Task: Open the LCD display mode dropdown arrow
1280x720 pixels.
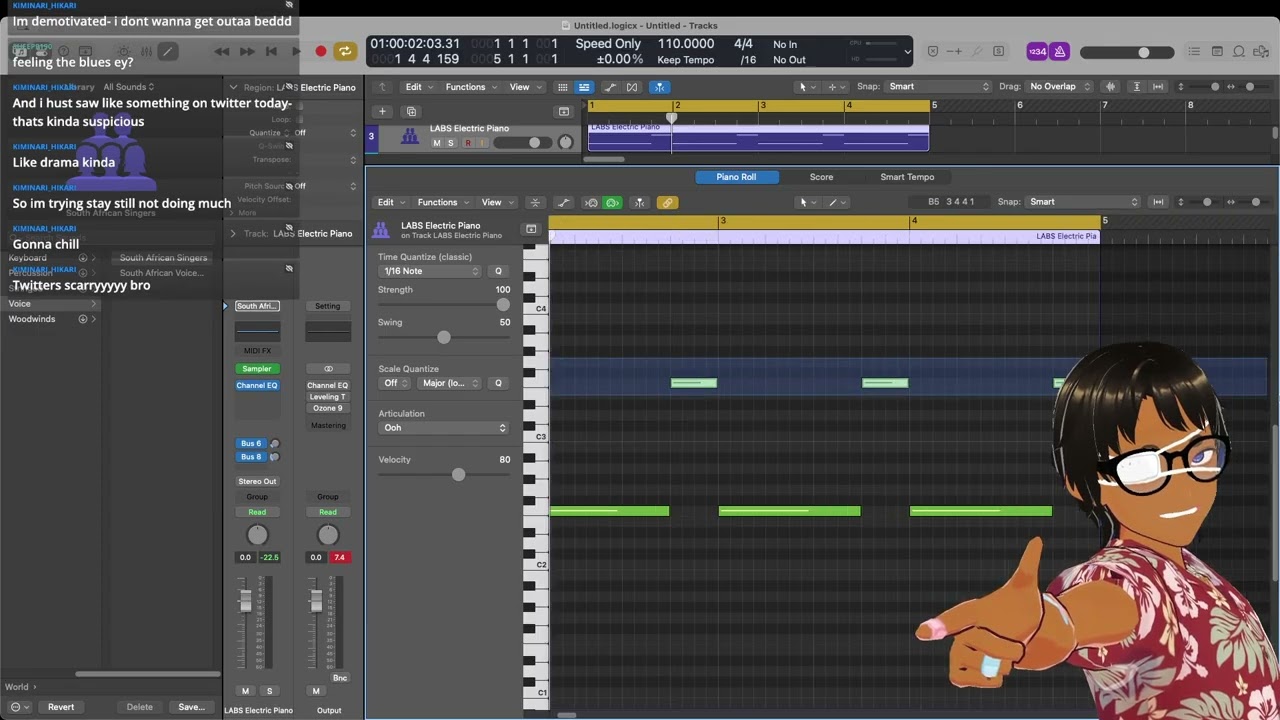Action: tap(907, 51)
